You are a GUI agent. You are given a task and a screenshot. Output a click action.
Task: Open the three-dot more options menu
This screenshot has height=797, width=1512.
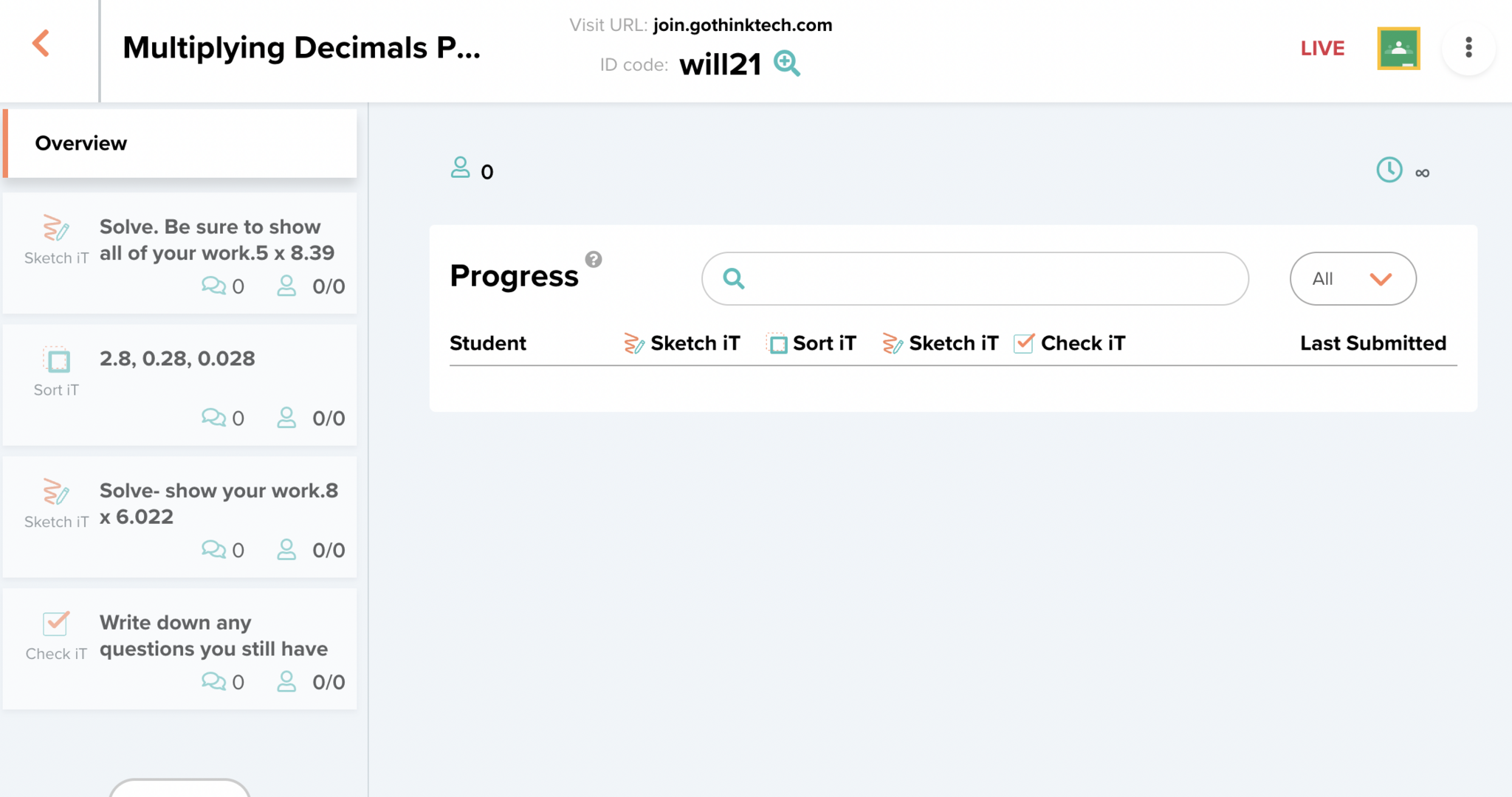click(x=1468, y=48)
